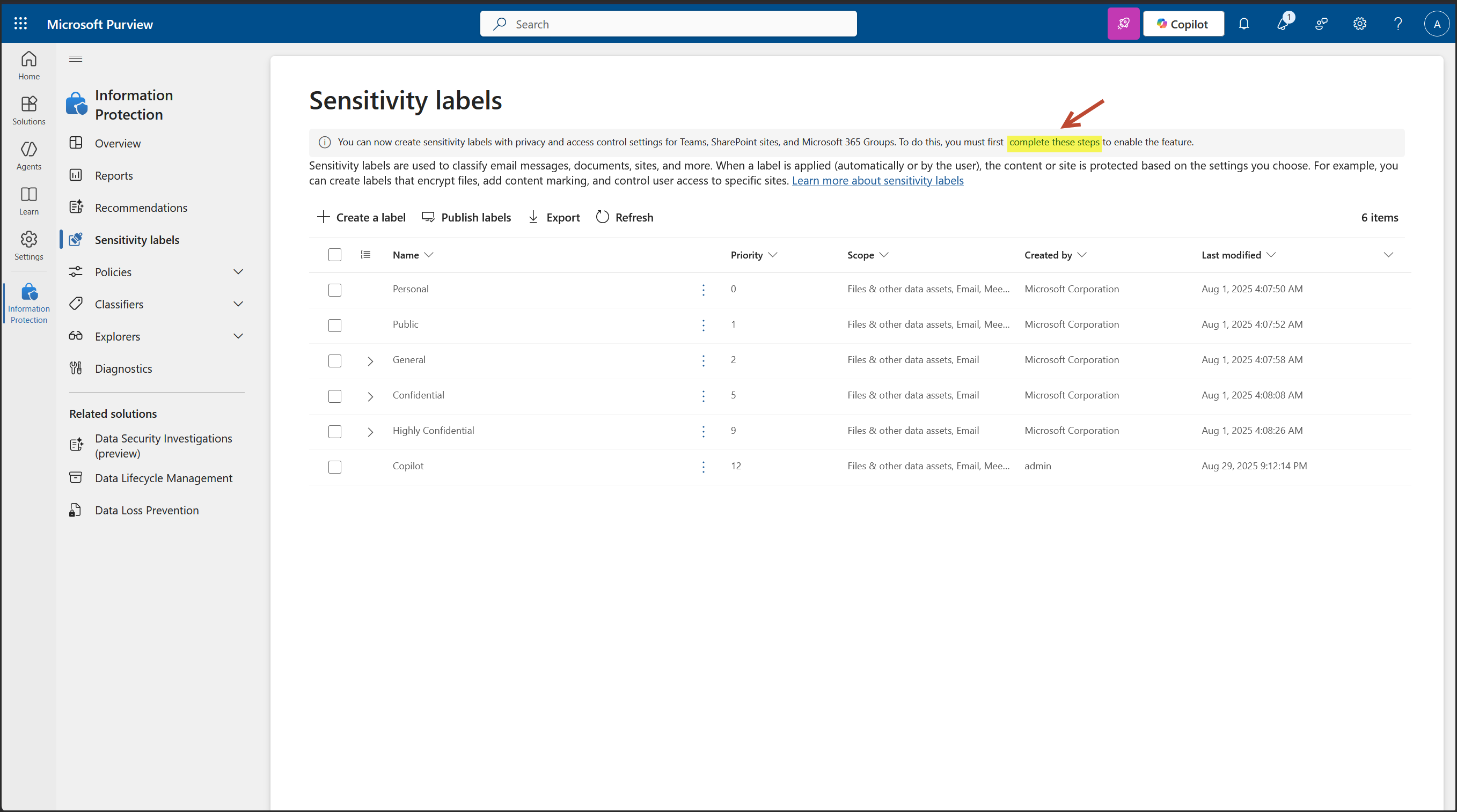Click the magenta rocket icon button
The width and height of the screenshot is (1457, 812).
tap(1123, 24)
